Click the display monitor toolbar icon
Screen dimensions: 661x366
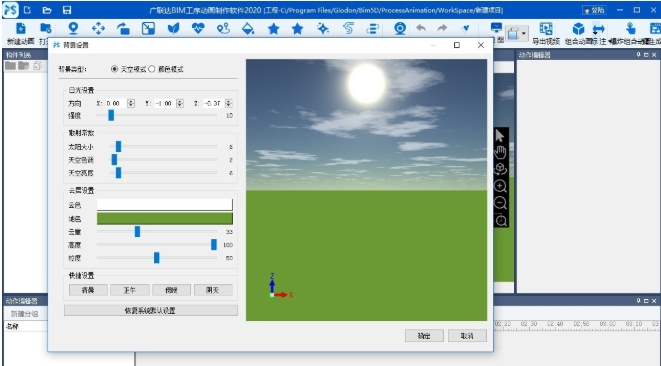coord(497,28)
